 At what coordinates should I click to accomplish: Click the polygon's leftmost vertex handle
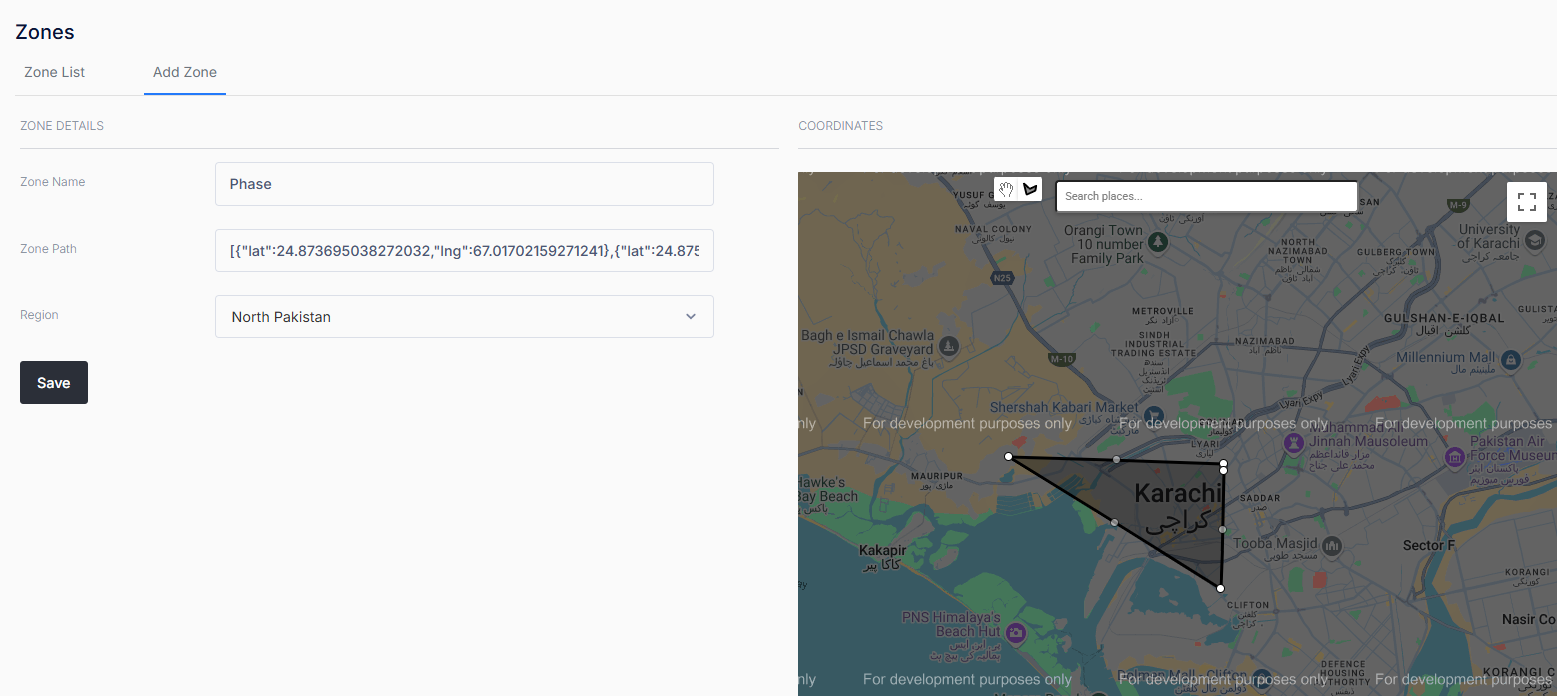(x=1008, y=457)
